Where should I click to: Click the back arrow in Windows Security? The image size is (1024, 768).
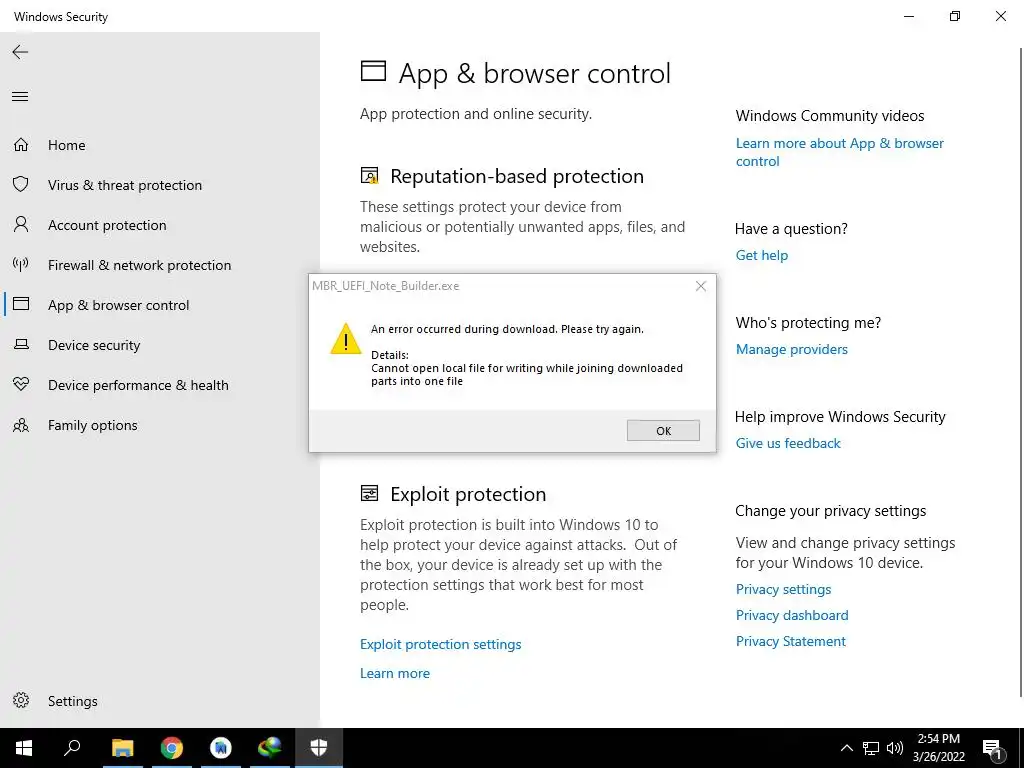[20, 52]
